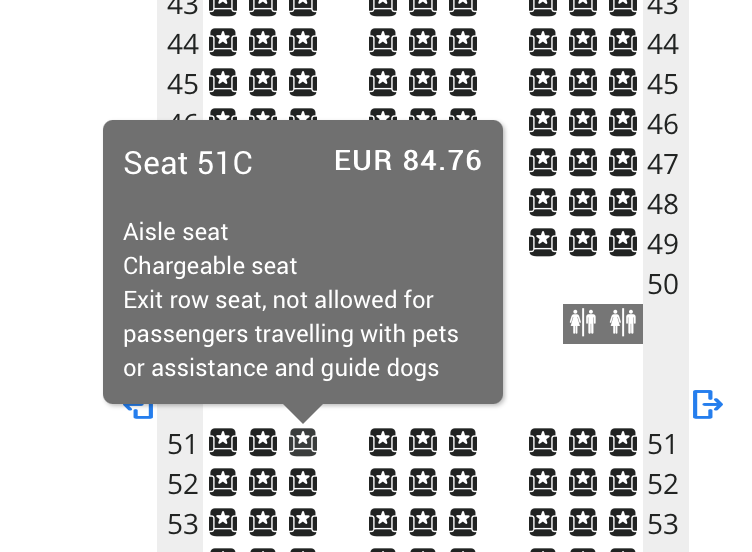Viewport: 752px width, 552px height.
Task: Choose the right block's middle seat in row 49
Action: [x=583, y=242]
